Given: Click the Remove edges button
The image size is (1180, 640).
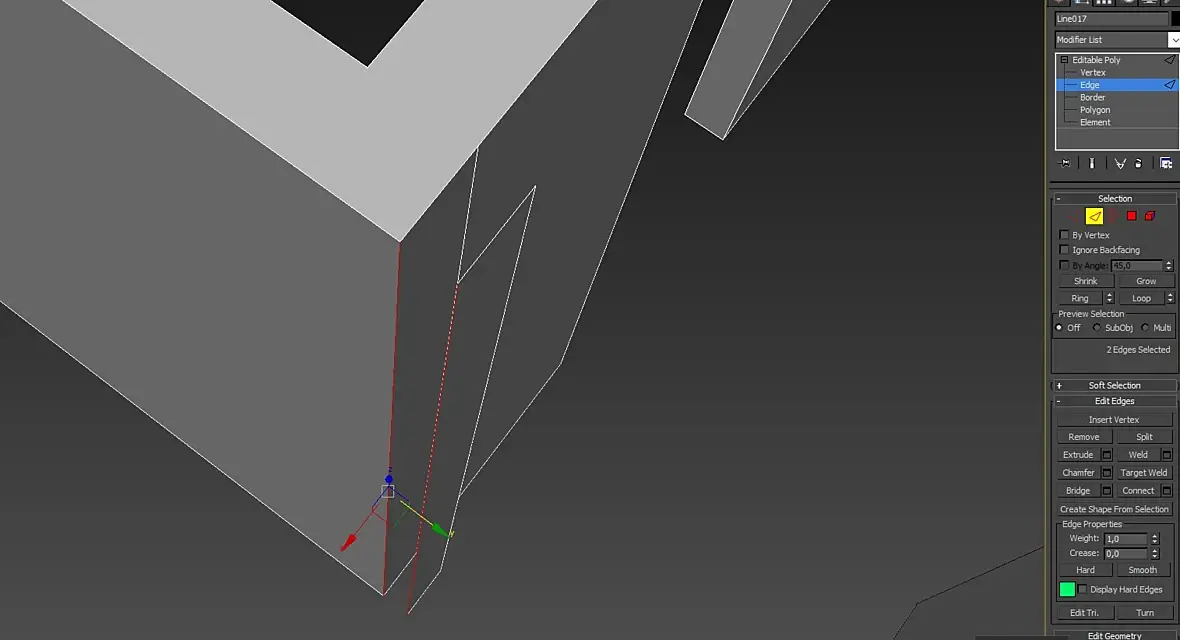Looking at the screenshot, I should tap(1084, 437).
